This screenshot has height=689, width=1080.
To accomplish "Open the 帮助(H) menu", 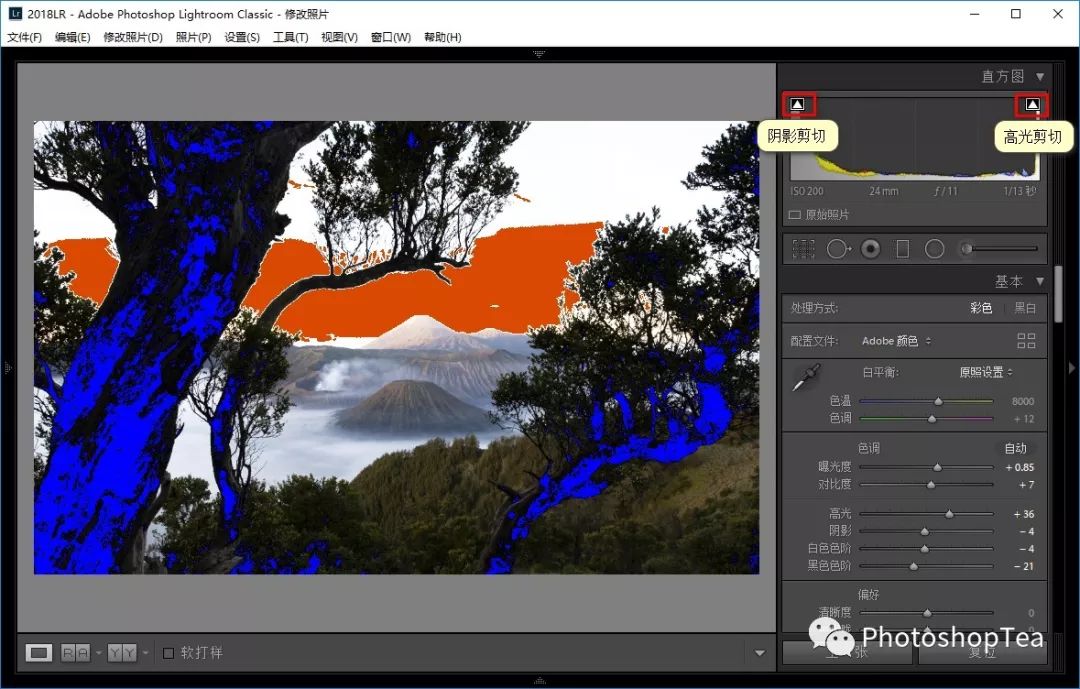I will (x=443, y=37).
